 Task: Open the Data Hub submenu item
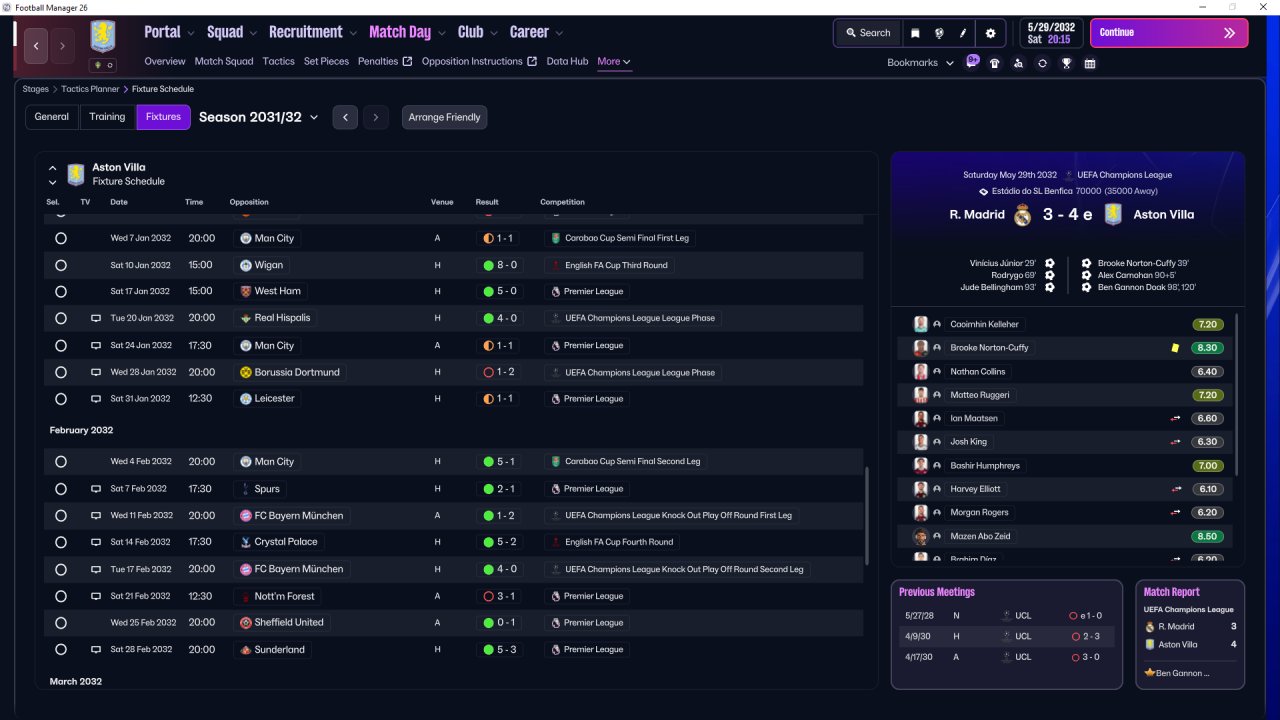567,61
